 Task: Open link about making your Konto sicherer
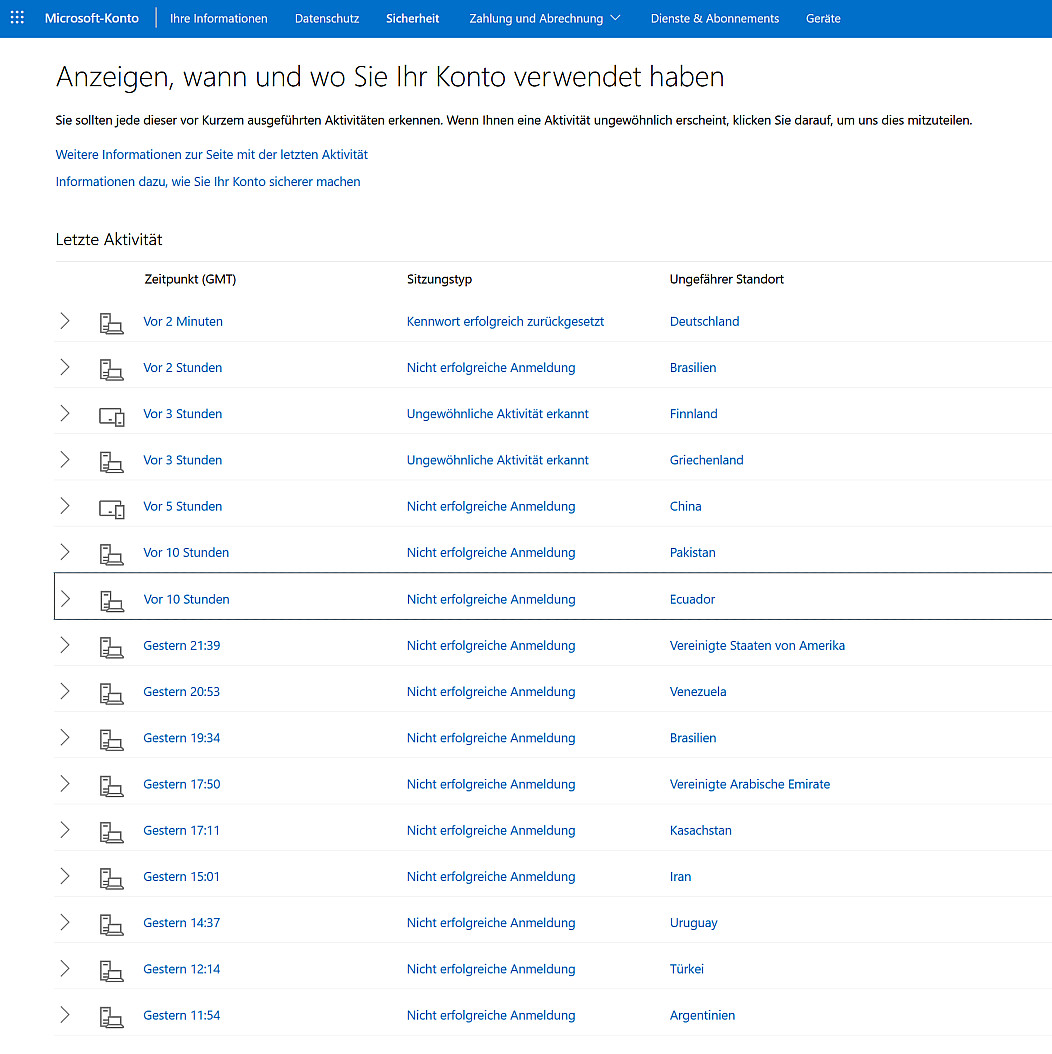[x=208, y=182]
